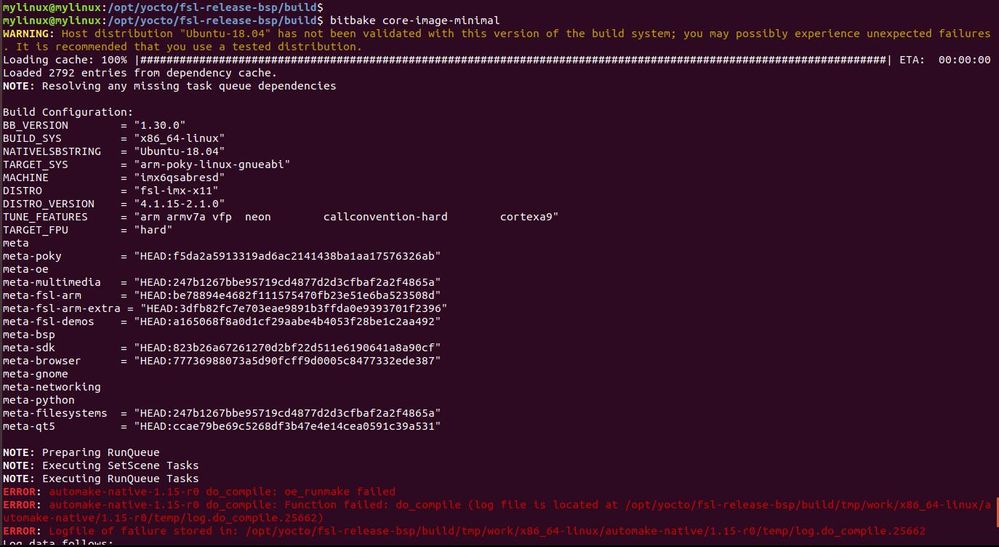This screenshot has height=547, width=999.
Task: Click the Loading cache progress bar
Action: click(510, 60)
